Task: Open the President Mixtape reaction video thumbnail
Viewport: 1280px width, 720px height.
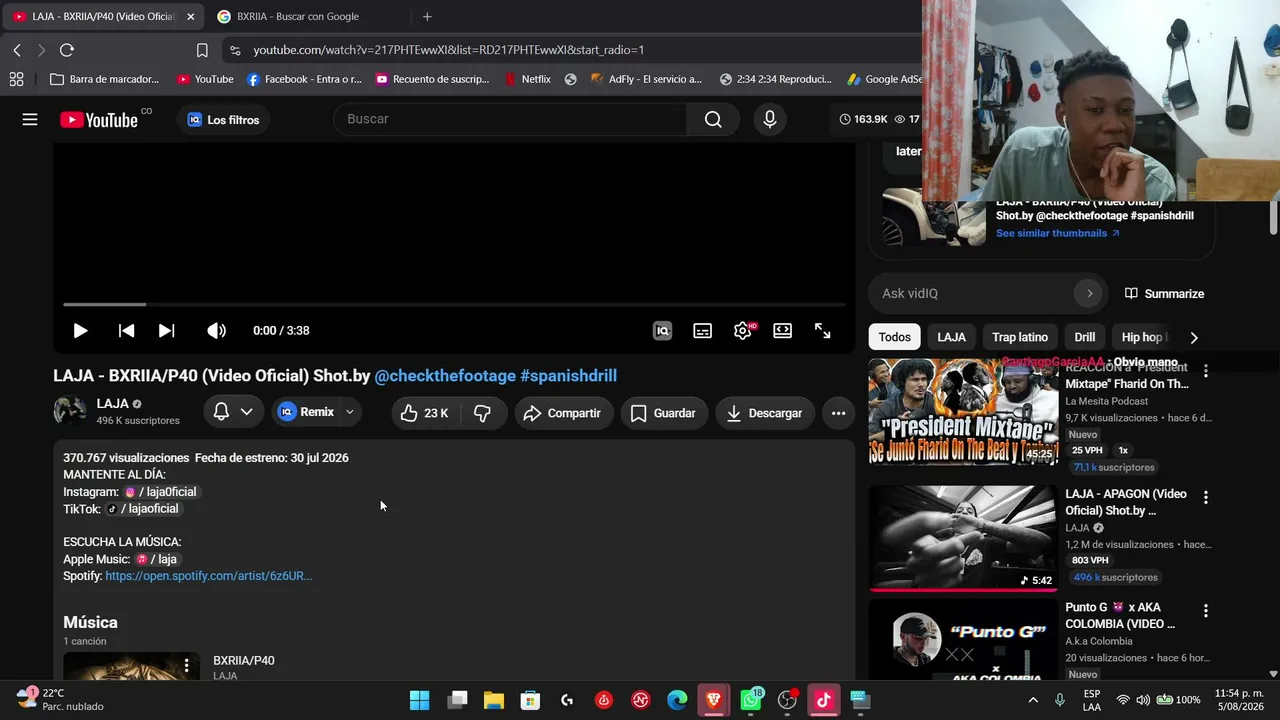Action: [962, 413]
